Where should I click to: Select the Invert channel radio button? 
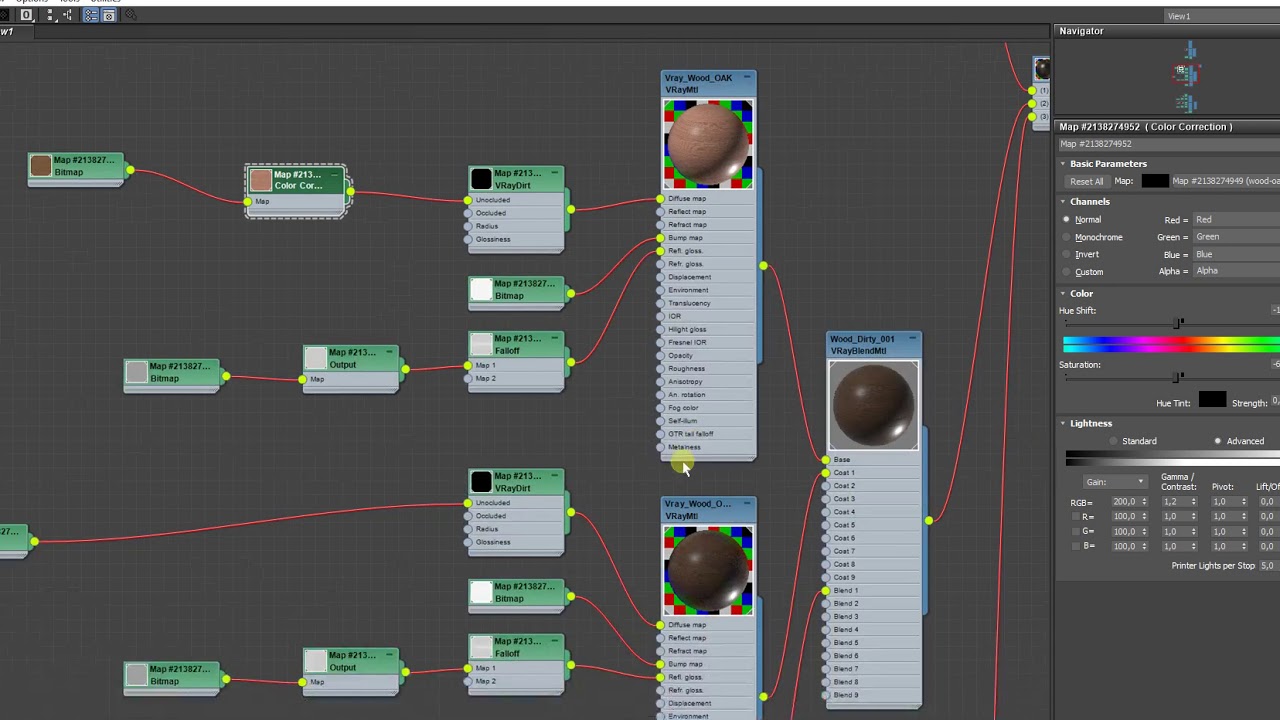tap(1066, 255)
